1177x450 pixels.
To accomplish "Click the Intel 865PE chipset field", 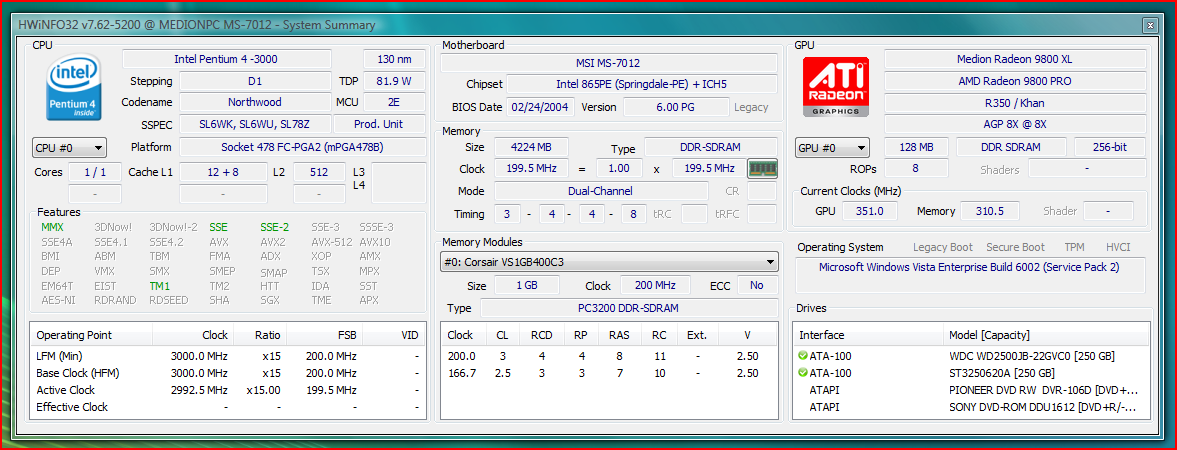I will (x=641, y=84).
